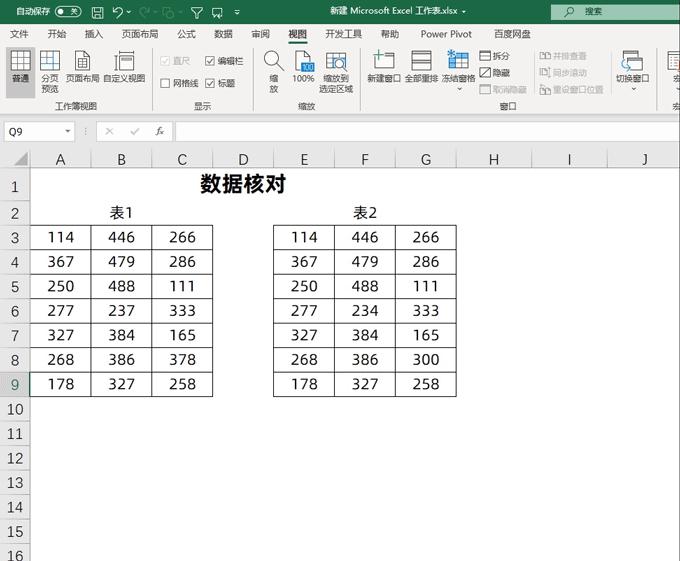Select Table 1 cell containing 378
This screenshot has height=561, width=680.
pyautogui.click(x=182, y=360)
